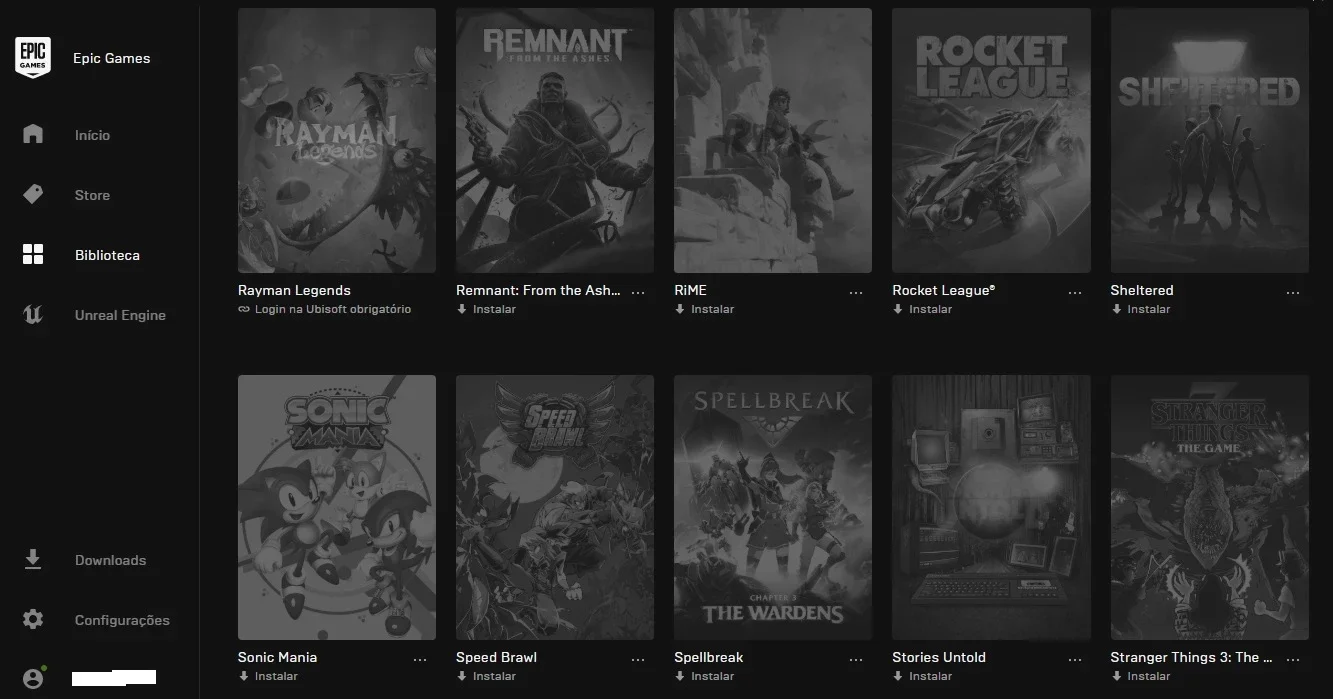Viewport: 1333px width, 699px height.
Task: Click Instalar under Sonic Mania
Action: click(276, 676)
